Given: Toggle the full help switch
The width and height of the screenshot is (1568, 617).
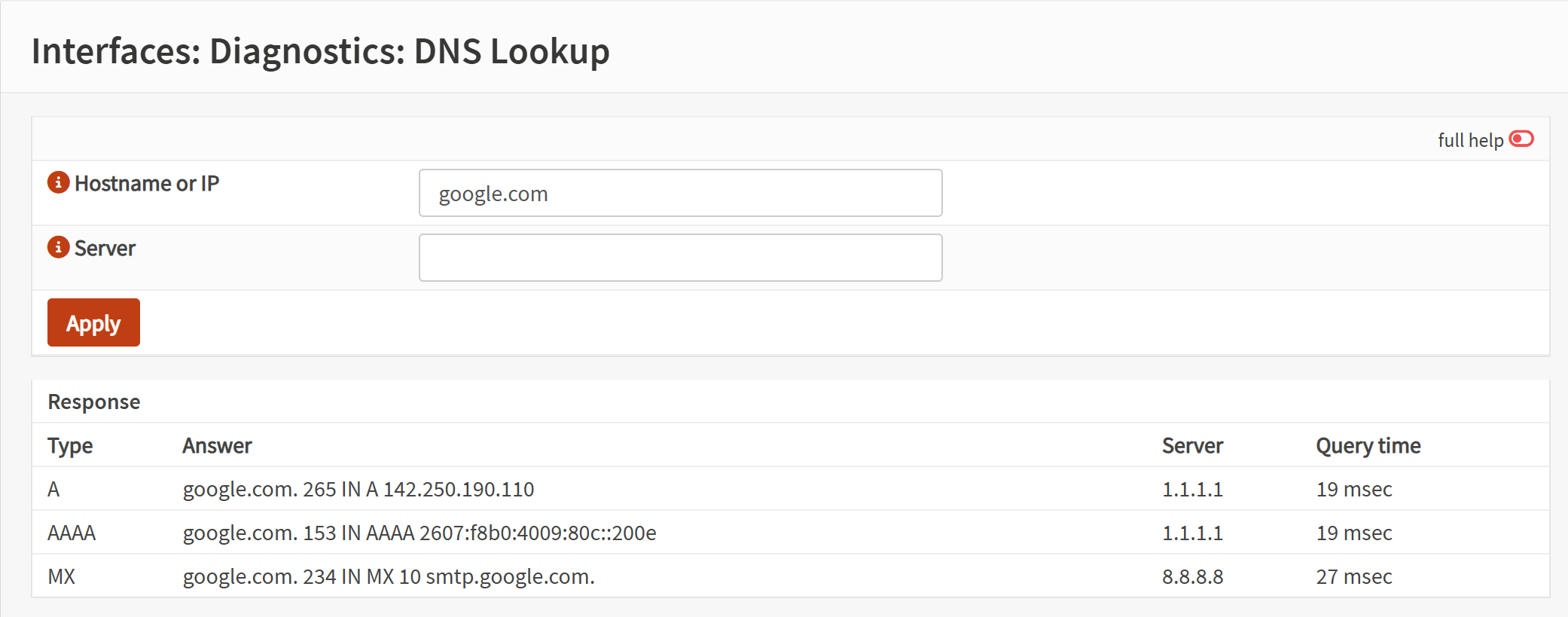Looking at the screenshot, I should coord(1521,139).
